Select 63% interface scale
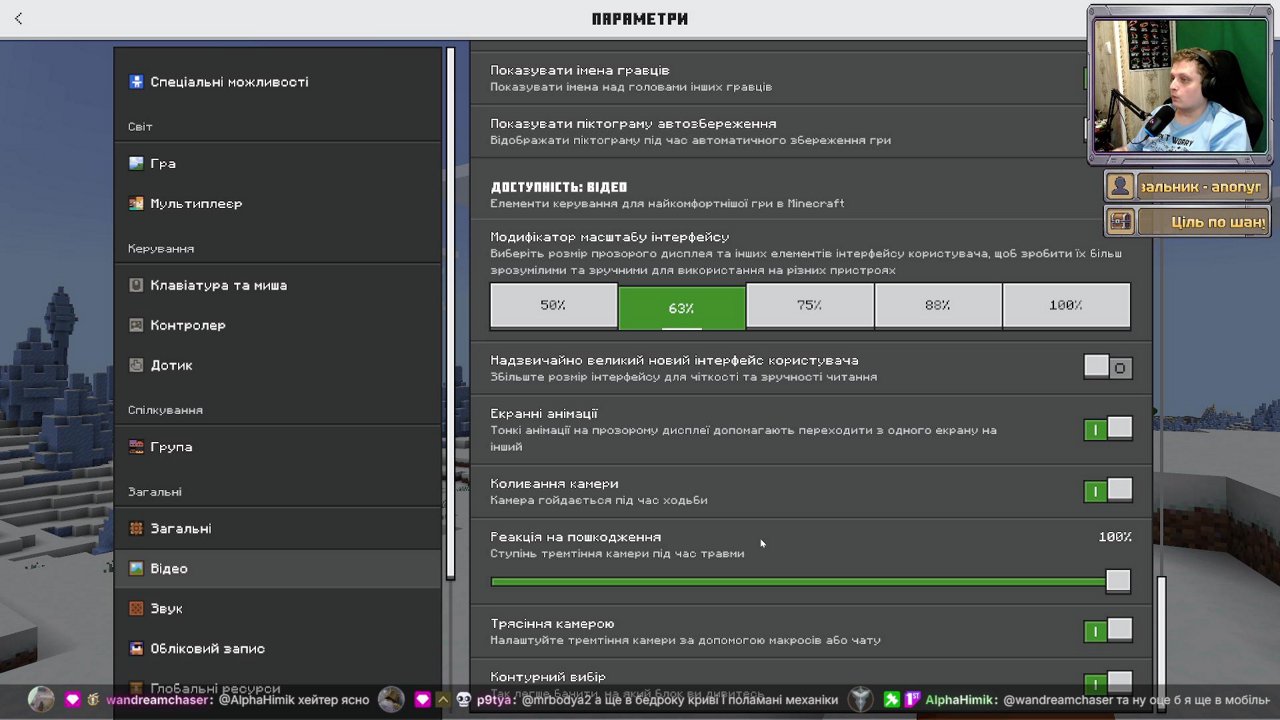The height and width of the screenshot is (720, 1280). [681, 307]
